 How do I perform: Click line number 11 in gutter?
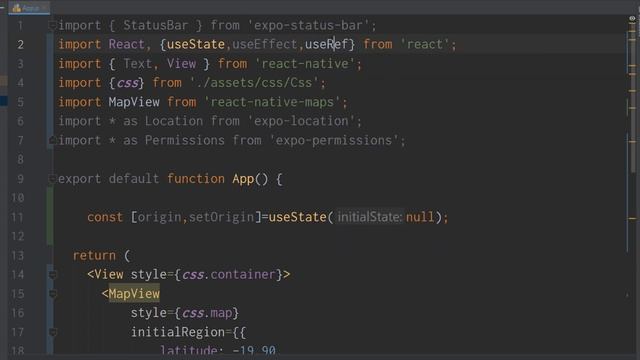tap(17, 217)
